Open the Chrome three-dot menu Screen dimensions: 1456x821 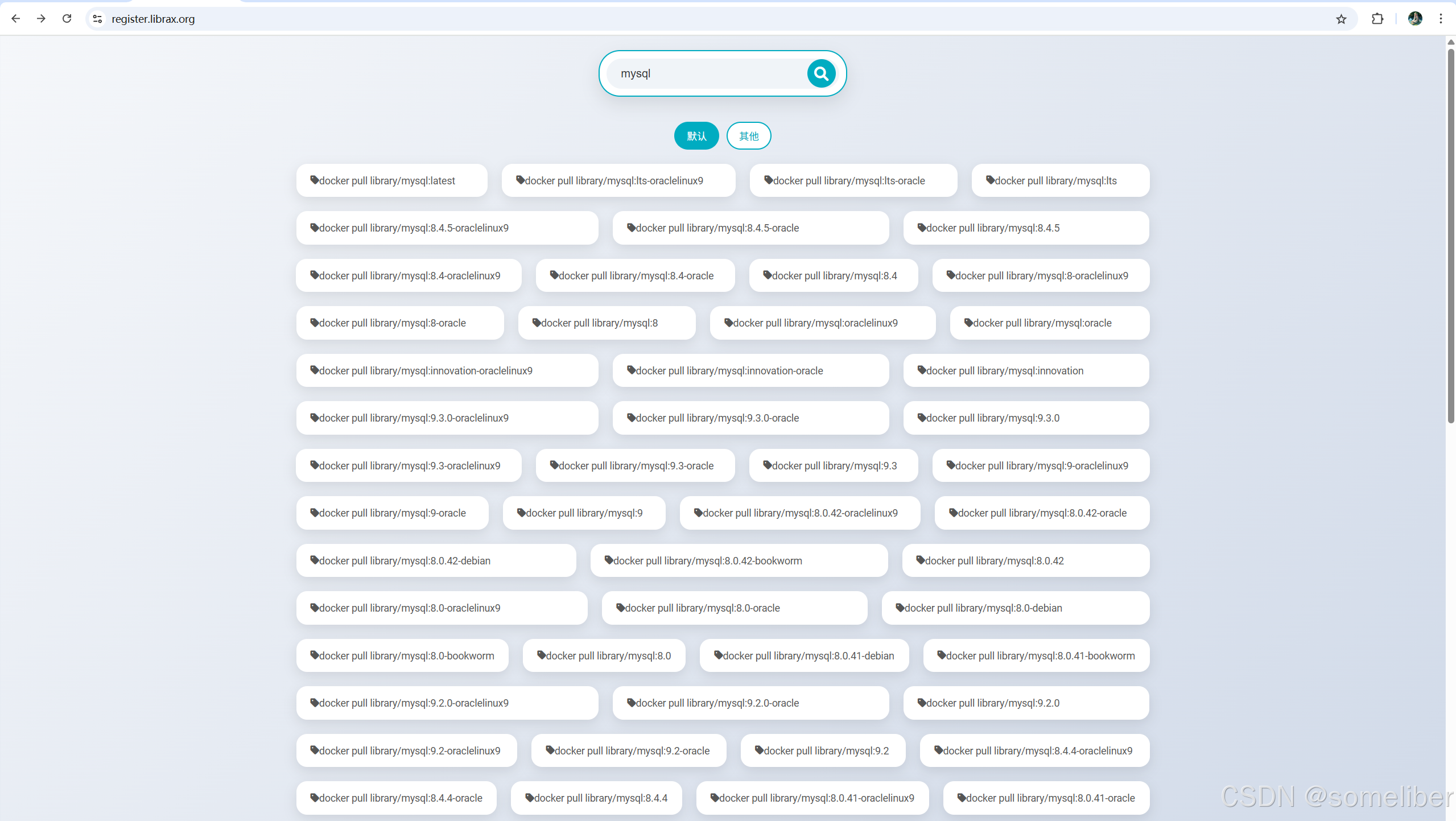coord(1441,19)
